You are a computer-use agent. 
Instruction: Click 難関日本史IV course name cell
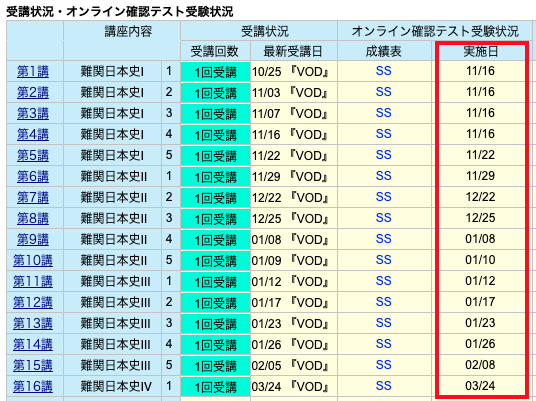(113, 387)
